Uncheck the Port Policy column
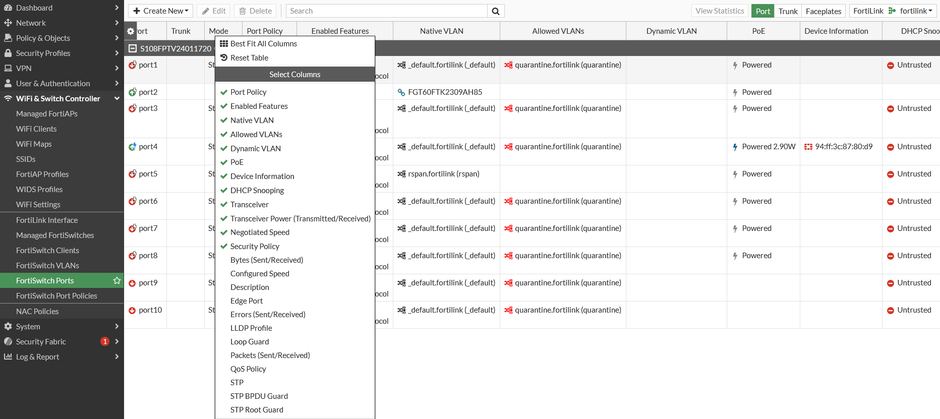Viewport: 940px width, 419px height. click(x=248, y=92)
